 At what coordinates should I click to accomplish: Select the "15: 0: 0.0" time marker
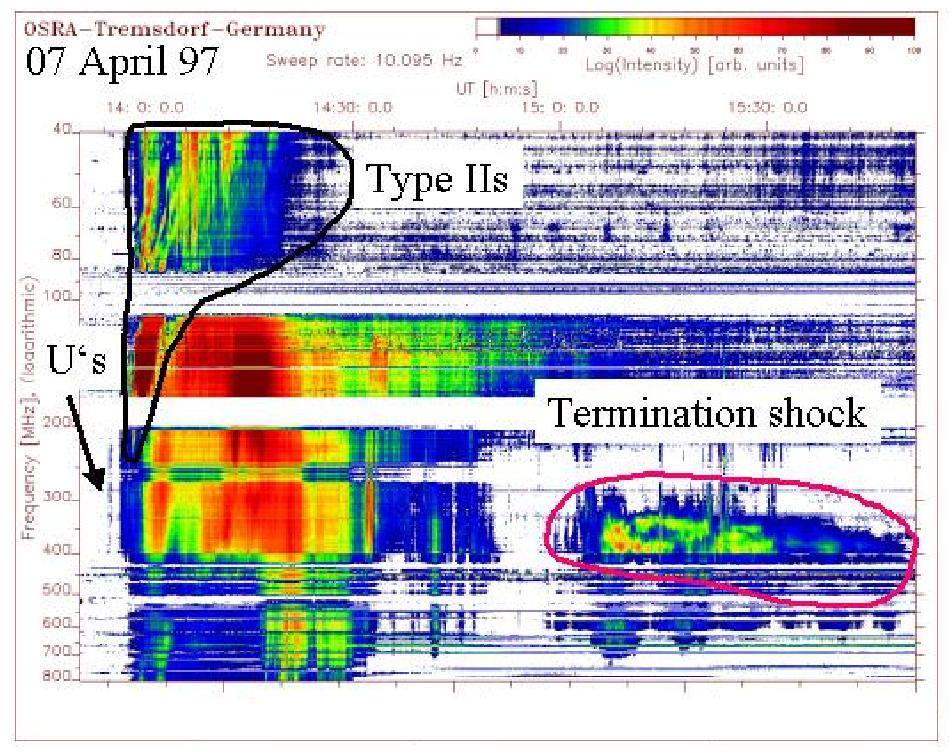tap(561, 106)
